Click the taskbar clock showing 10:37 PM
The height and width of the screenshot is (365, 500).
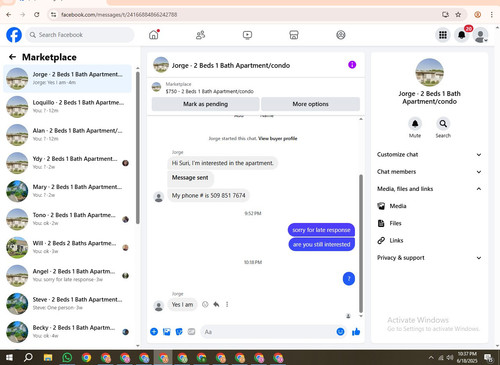click(x=467, y=357)
